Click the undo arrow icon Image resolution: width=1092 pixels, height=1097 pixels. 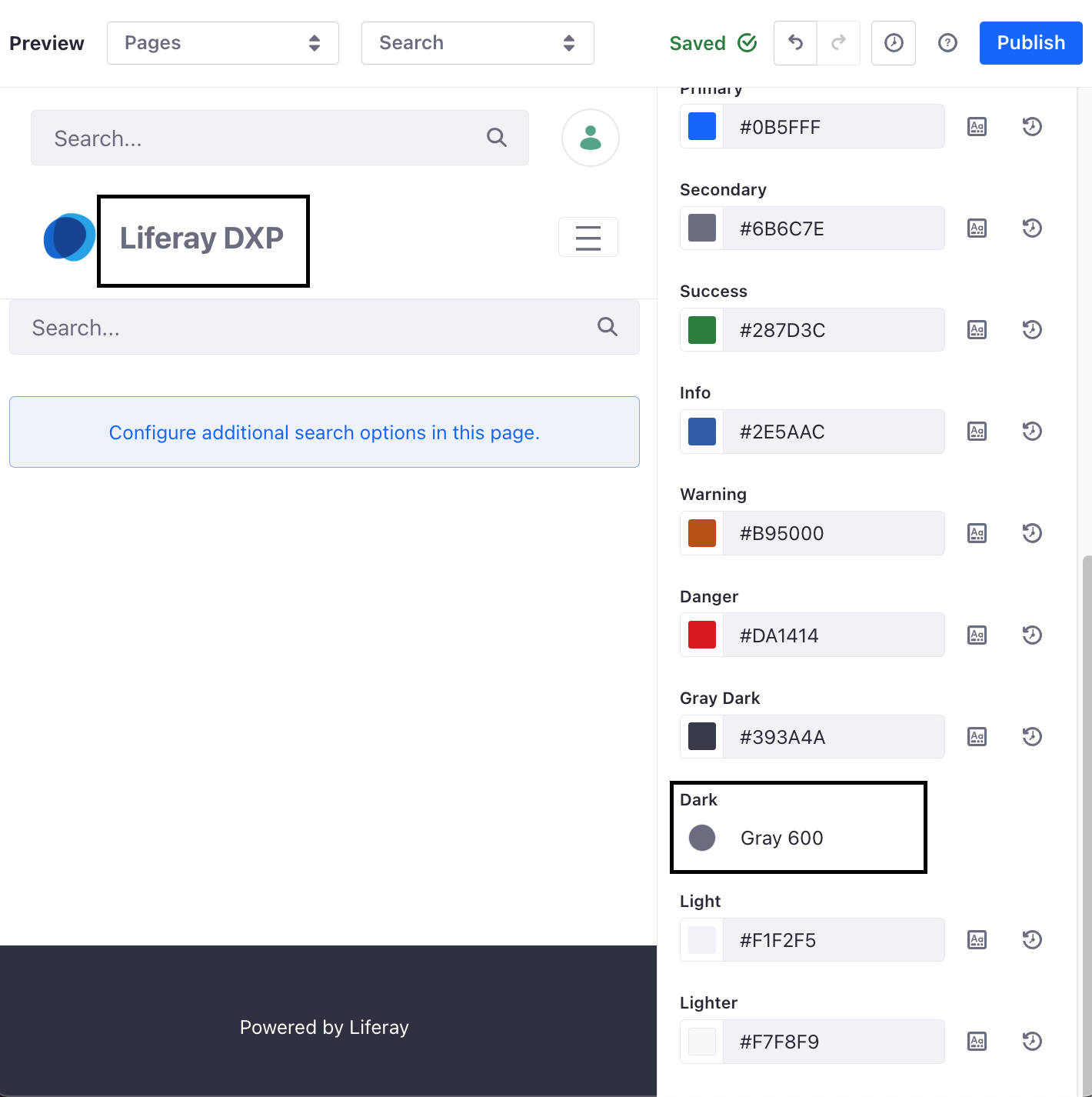point(795,43)
